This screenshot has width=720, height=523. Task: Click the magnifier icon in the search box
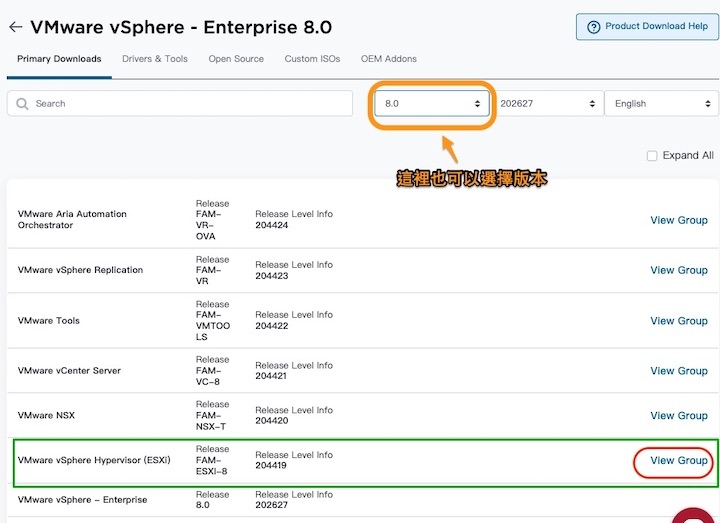point(22,104)
